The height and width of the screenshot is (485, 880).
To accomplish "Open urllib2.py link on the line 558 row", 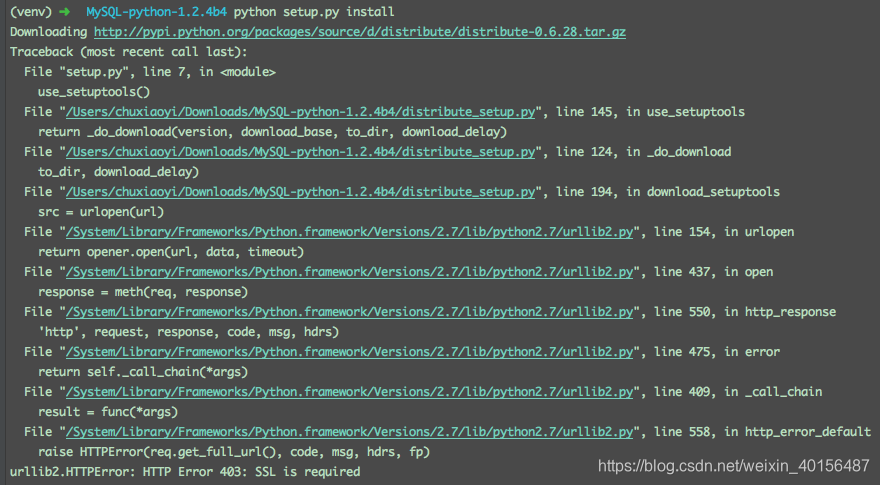I will click(x=349, y=432).
